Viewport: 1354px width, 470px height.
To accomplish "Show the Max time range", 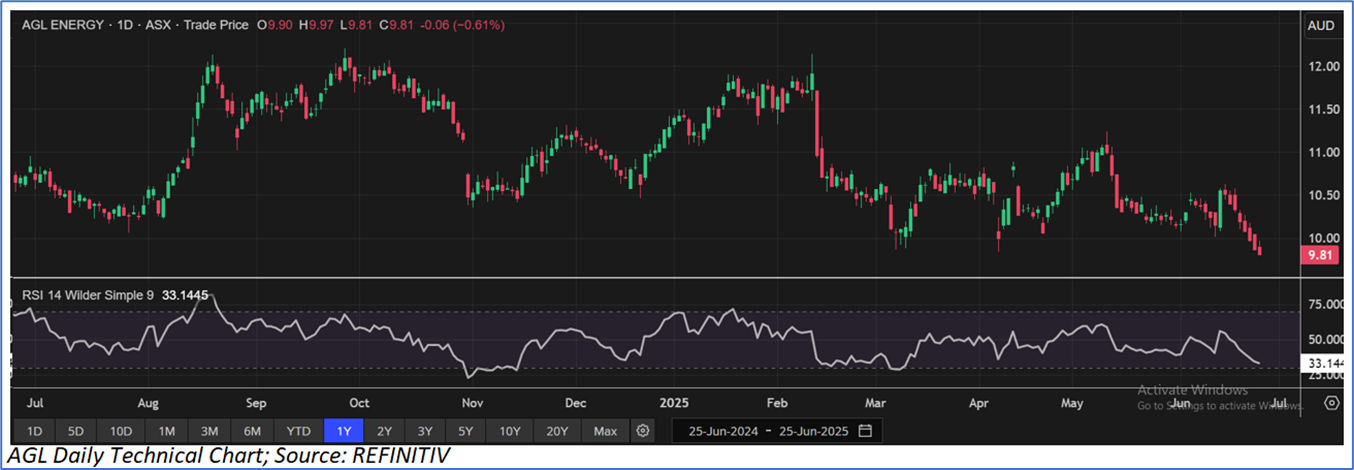I will [605, 431].
